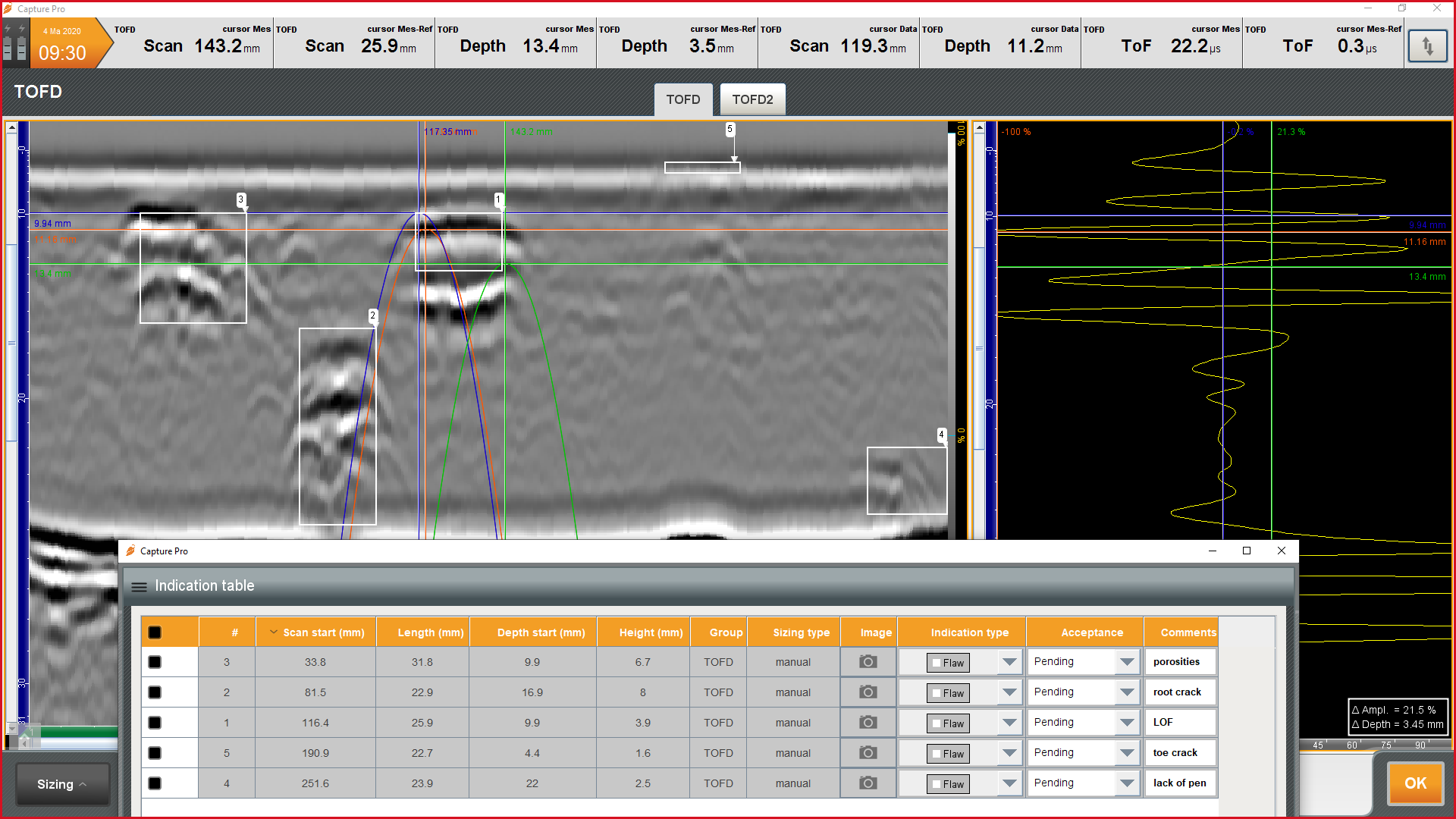Click the second lightning connection icon top left
This screenshot has height=819, width=1456.
pos(21,27)
